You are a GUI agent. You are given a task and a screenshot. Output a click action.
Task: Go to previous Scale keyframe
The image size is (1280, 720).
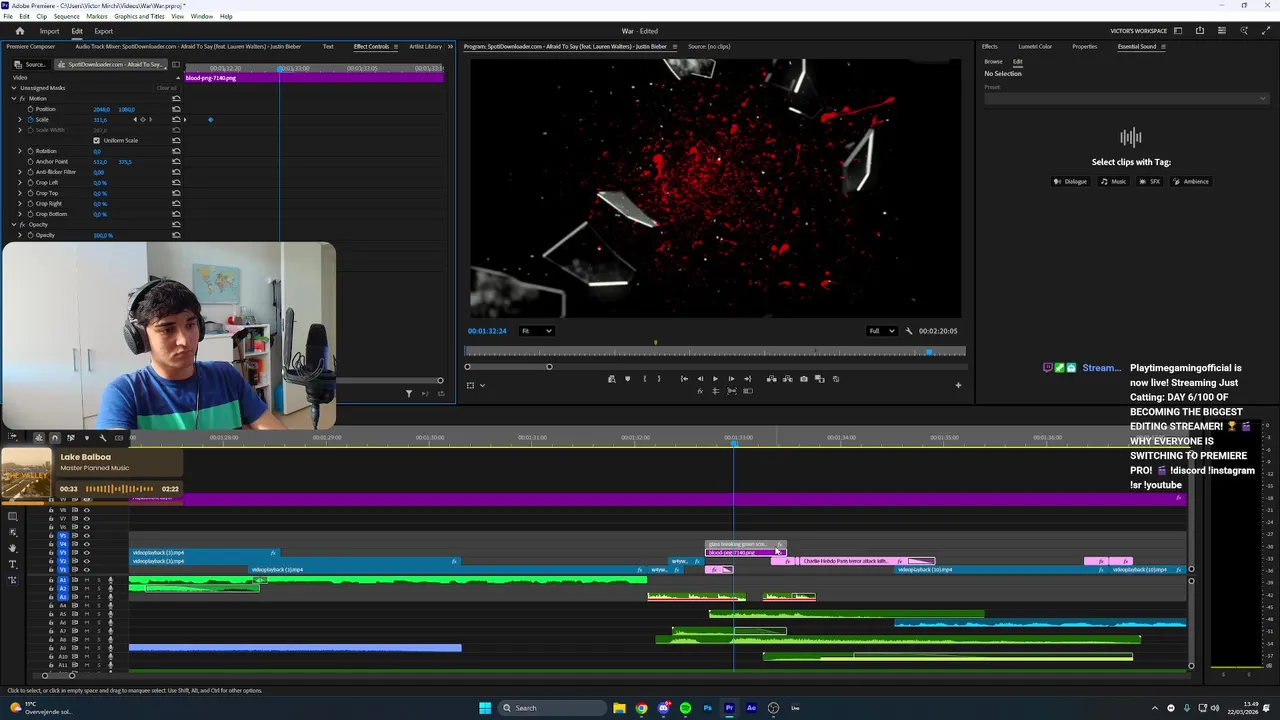(135, 119)
